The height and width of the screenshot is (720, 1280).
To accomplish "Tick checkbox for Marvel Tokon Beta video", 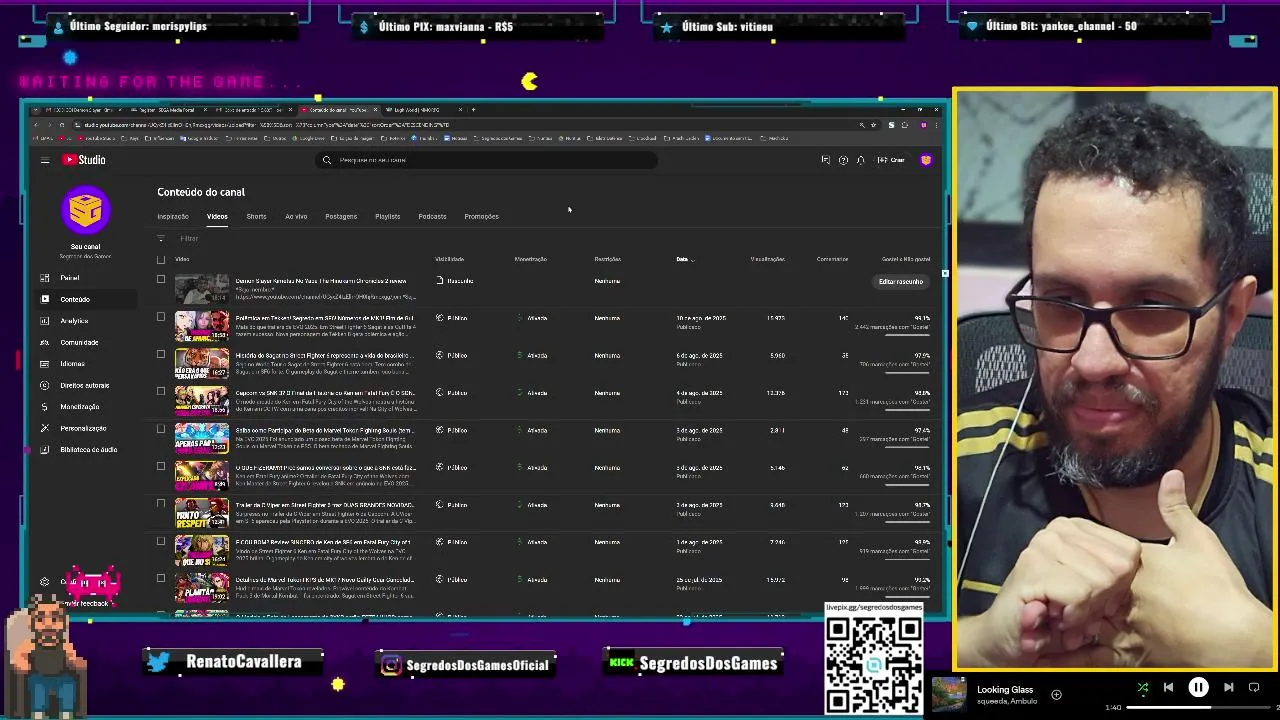I will coord(161,429).
